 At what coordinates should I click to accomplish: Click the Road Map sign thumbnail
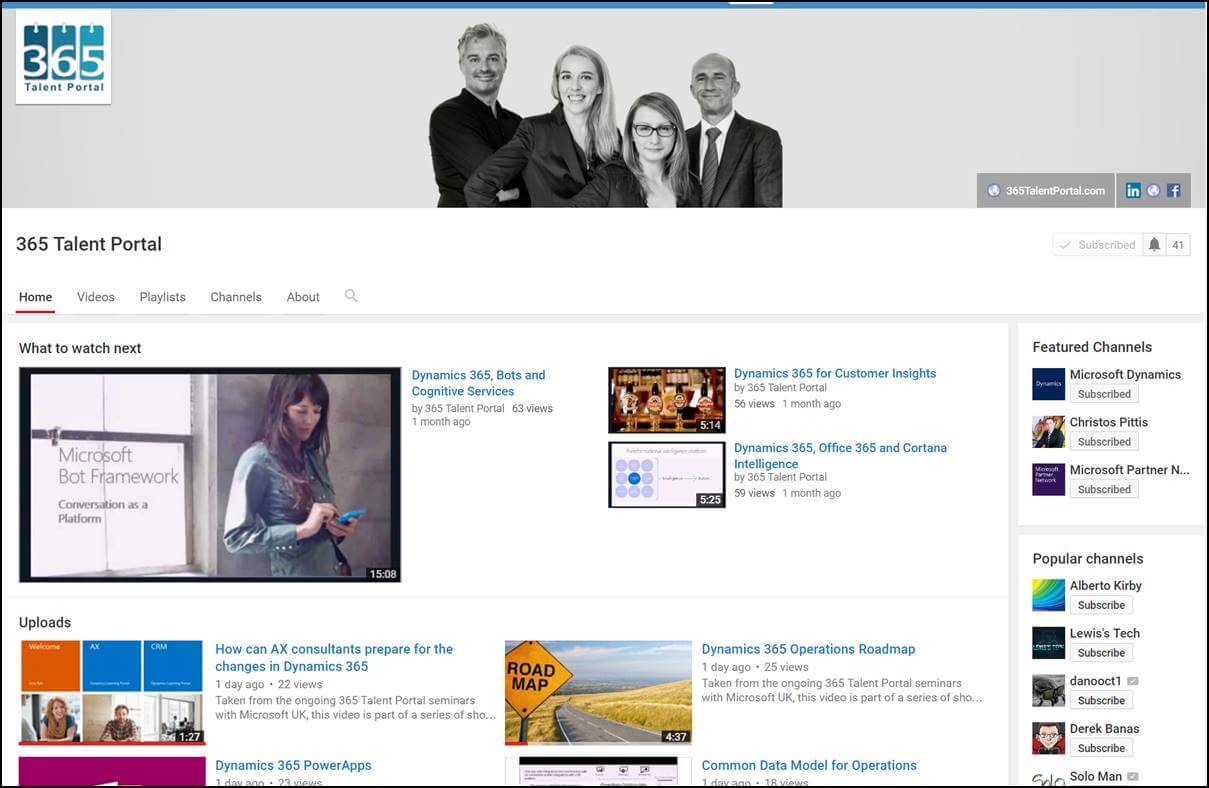(x=598, y=693)
